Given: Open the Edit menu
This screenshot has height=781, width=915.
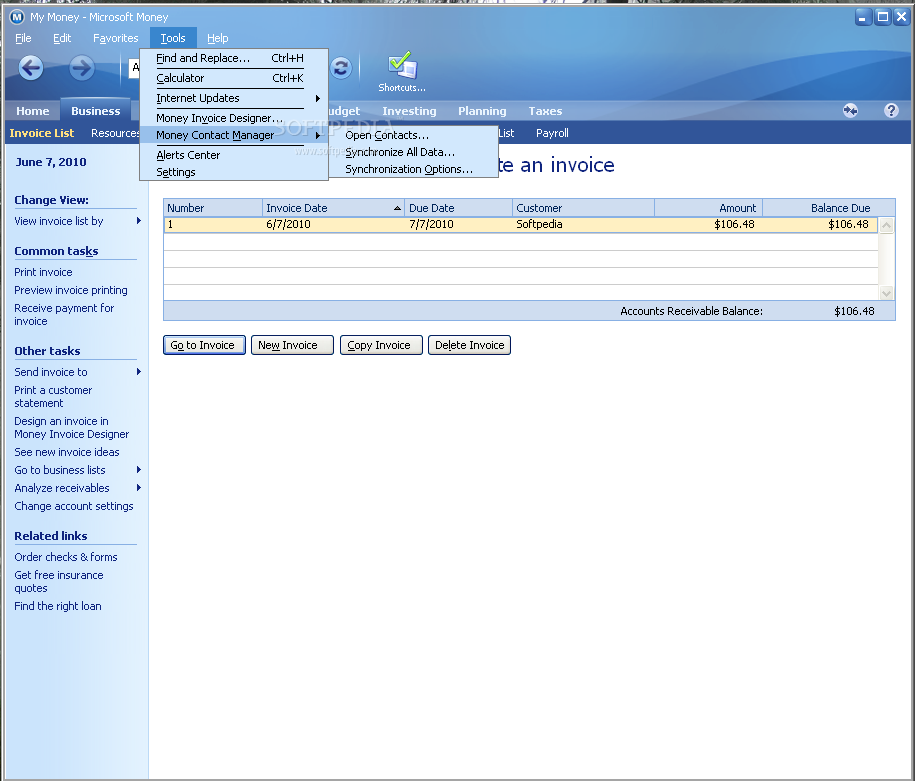Looking at the screenshot, I should [x=62, y=38].
